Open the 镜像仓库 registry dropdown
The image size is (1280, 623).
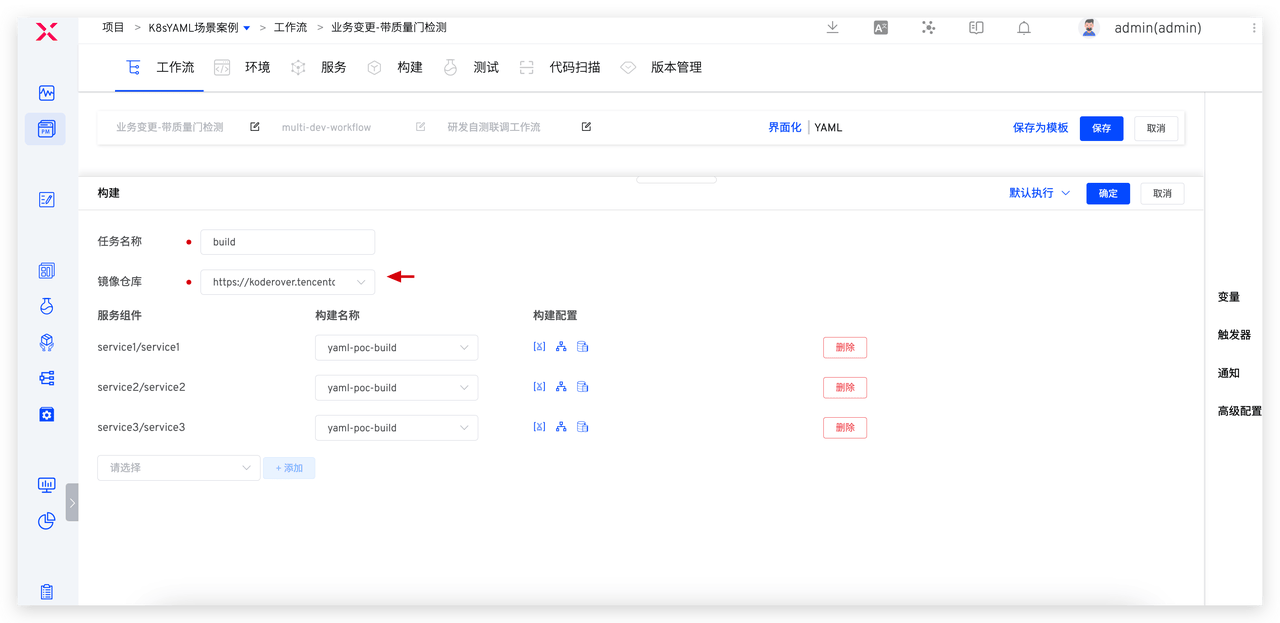(x=287, y=282)
